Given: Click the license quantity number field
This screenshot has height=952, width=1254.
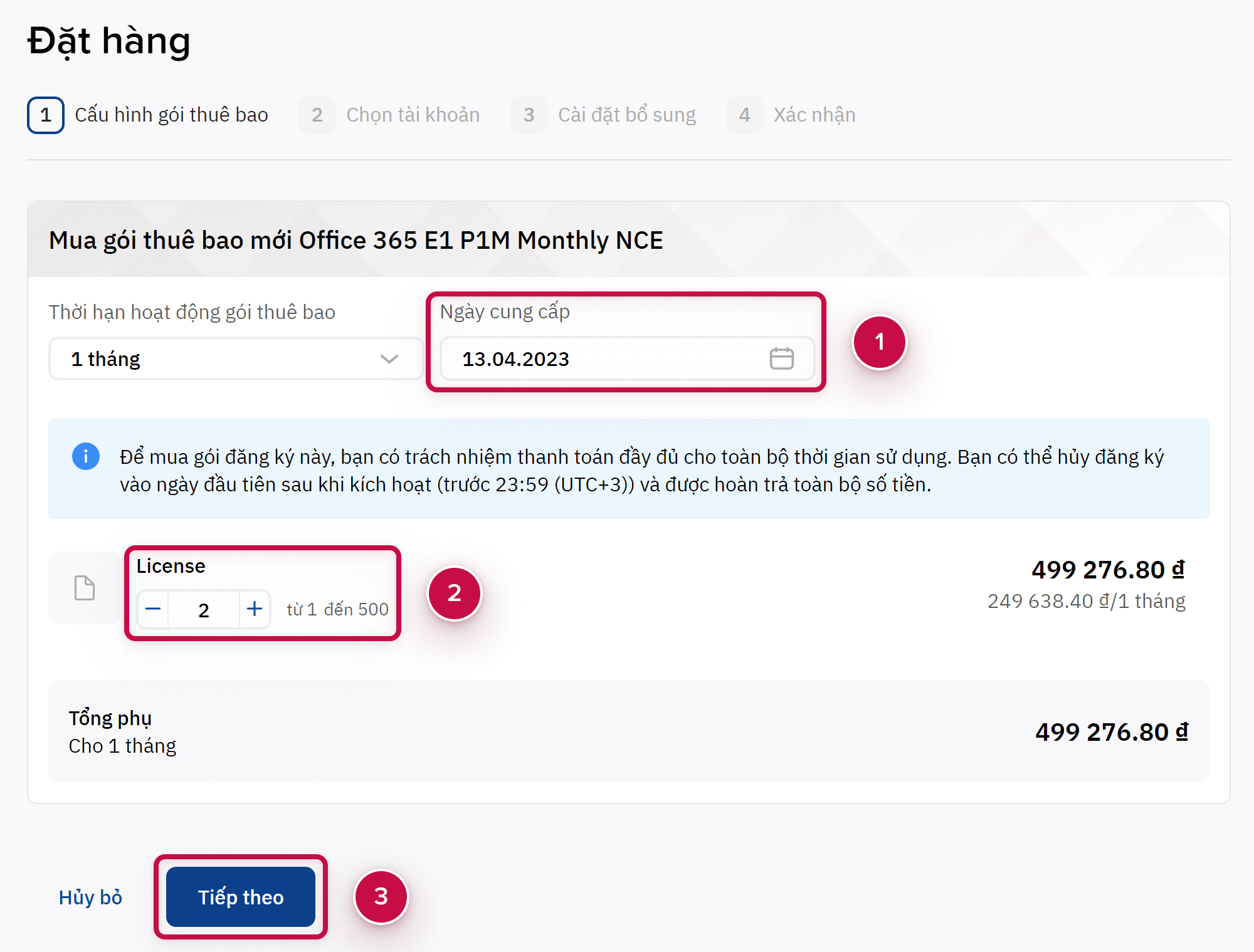Looking at the screenshot, I should pos(204,610).
